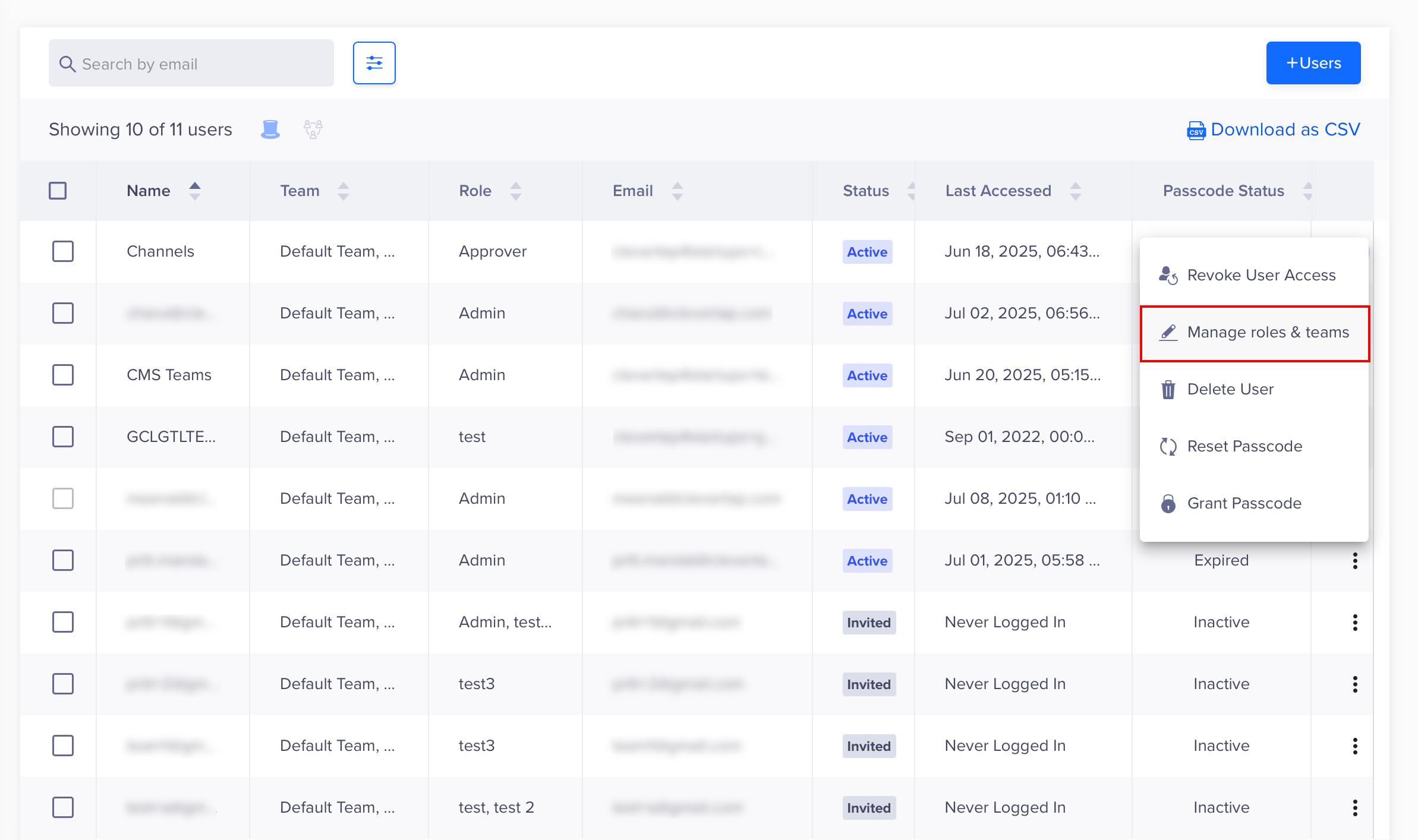Sort the table by Last Accessed column
Screen dimensions: 1418x840
[x=1075, y=190]
